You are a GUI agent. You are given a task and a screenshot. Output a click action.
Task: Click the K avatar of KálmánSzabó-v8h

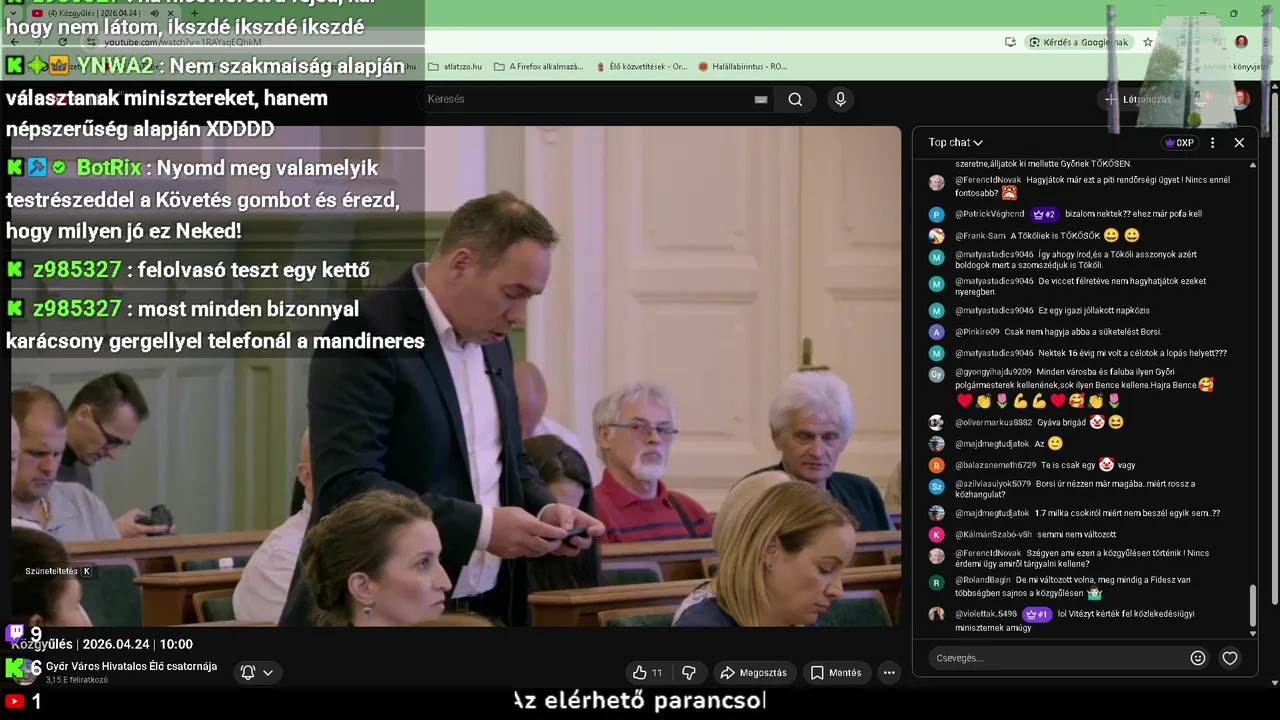pos(936,535)
